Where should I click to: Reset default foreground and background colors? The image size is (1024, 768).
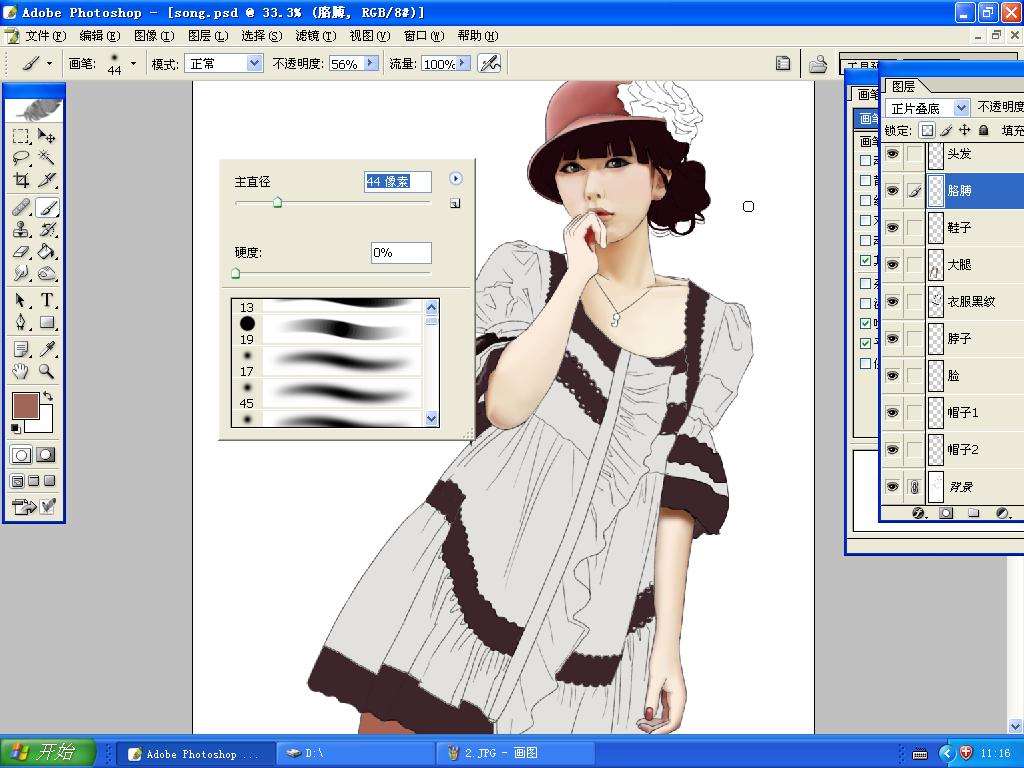pos(16,428)
